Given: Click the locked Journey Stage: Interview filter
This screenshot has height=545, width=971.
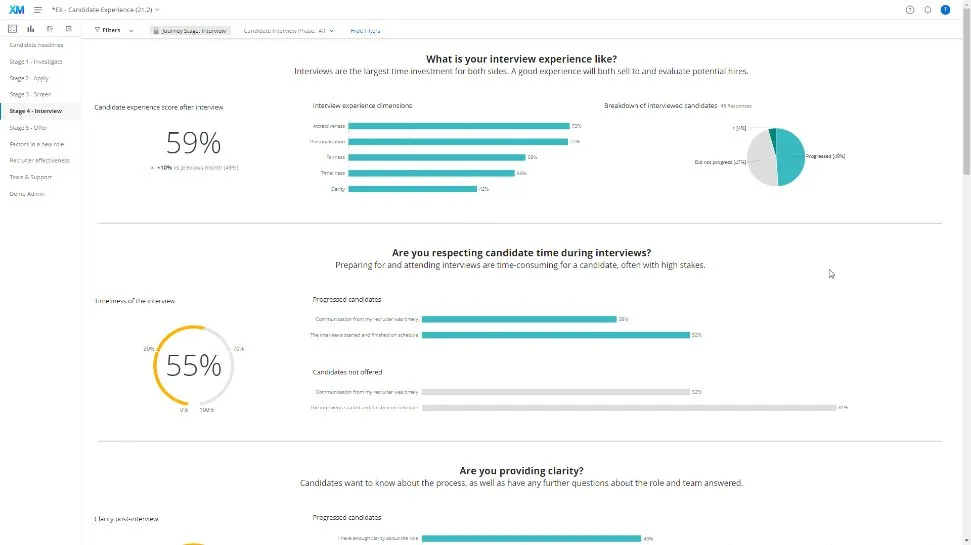Looking at the screenshot, I should pyautogui.click(x=190, y=31).
